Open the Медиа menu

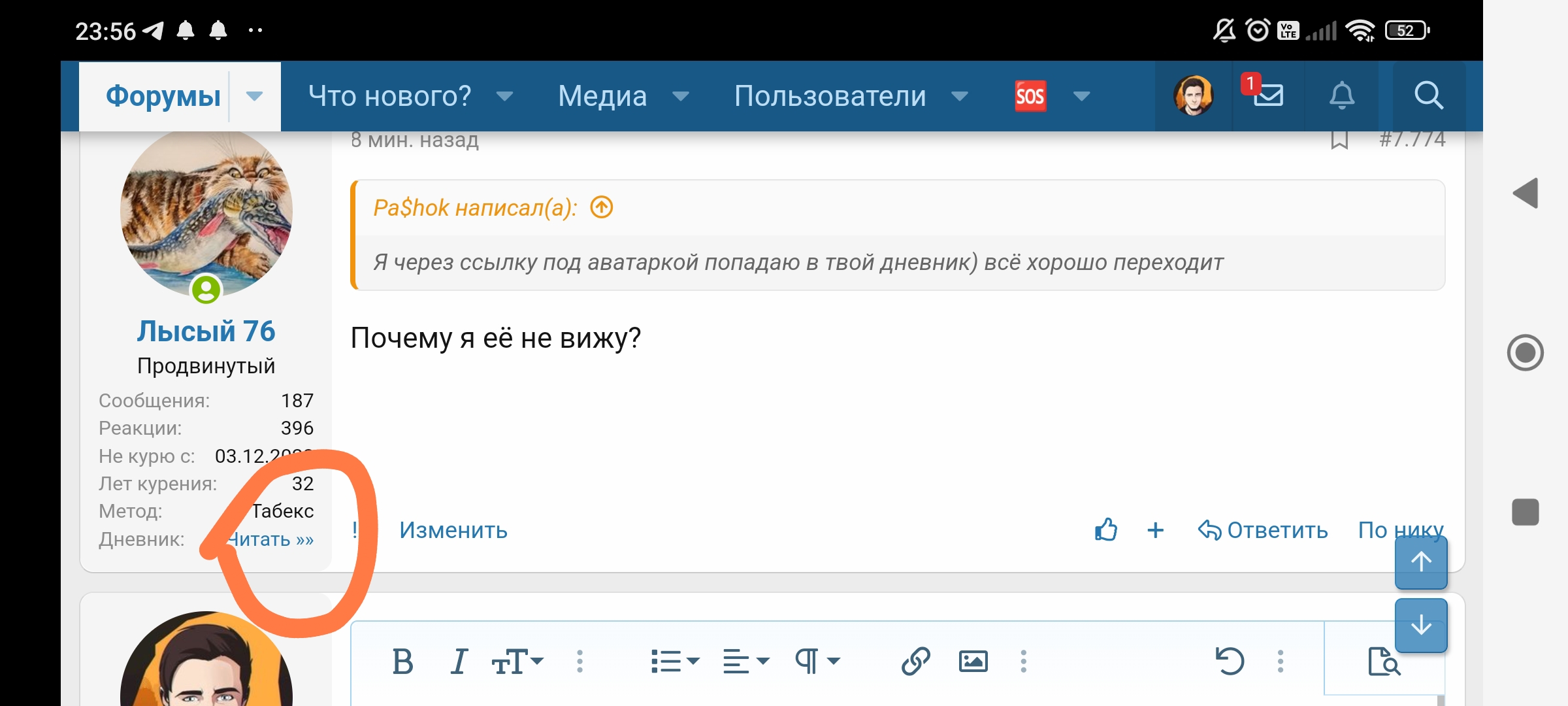[602, 95]
